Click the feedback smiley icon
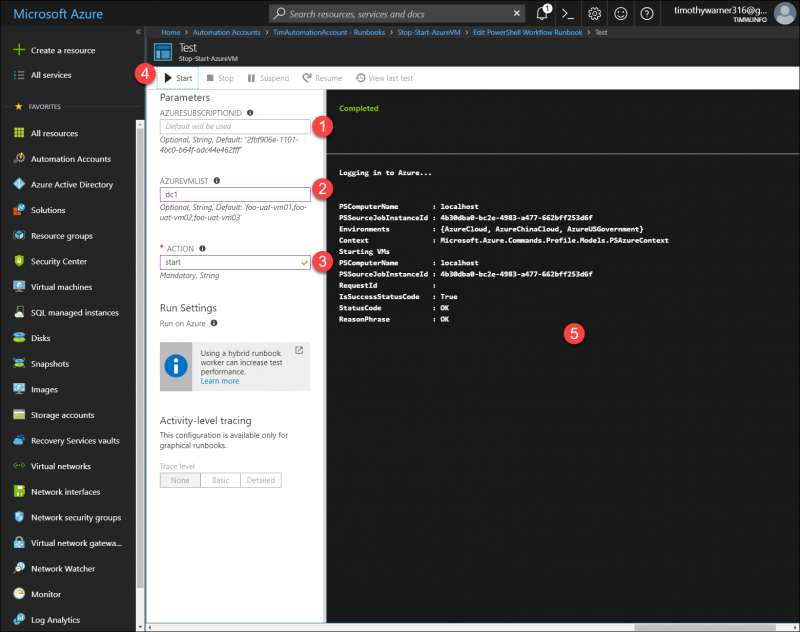 point(620,14)
